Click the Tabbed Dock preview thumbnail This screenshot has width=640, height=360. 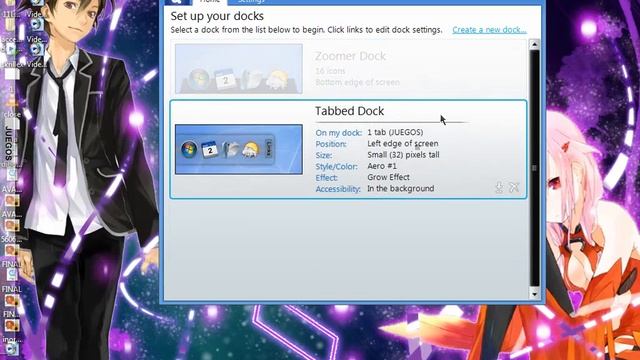(x=239, y=149)
